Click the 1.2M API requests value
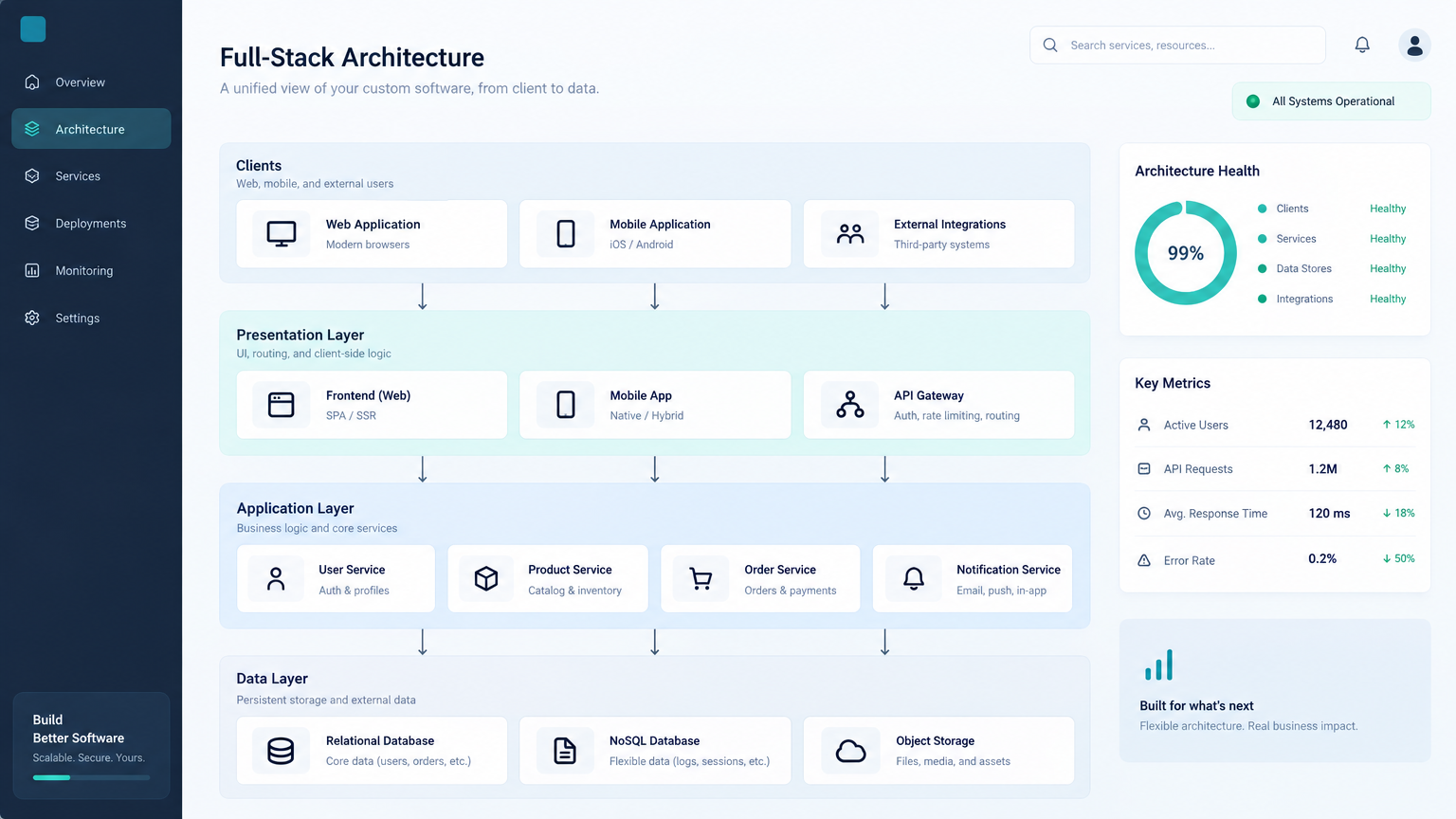 tap(1322, 469)
